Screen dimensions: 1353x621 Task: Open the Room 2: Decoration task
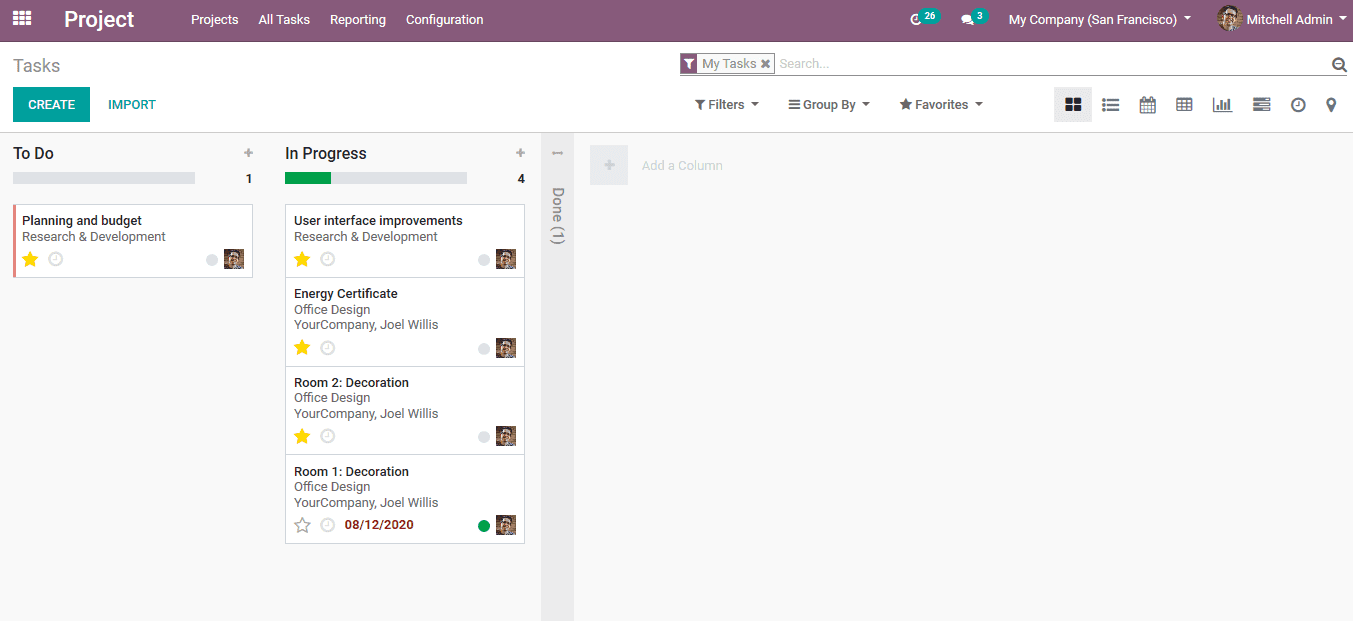click(x=405, y=410)
